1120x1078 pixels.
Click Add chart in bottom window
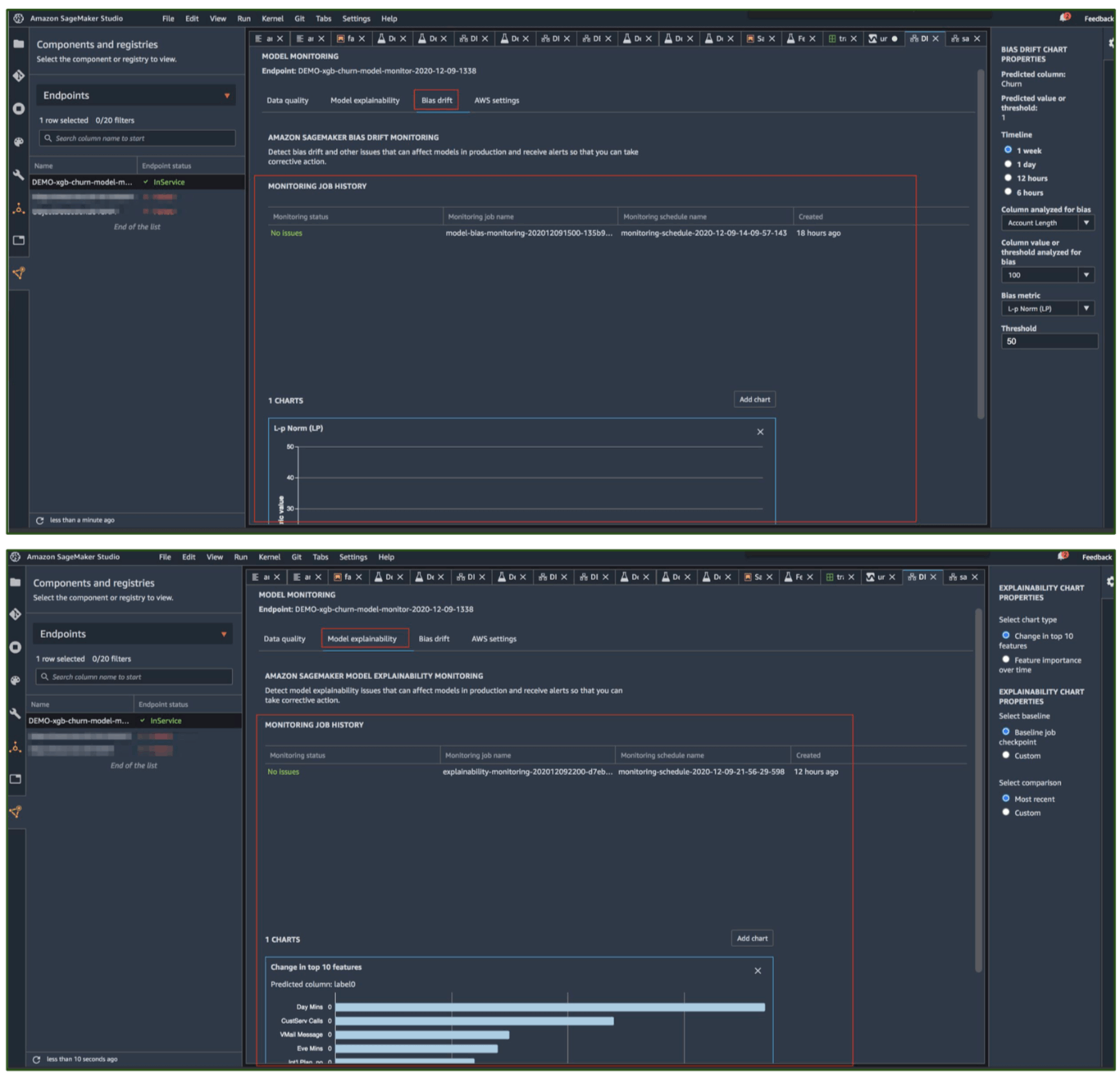752,938
